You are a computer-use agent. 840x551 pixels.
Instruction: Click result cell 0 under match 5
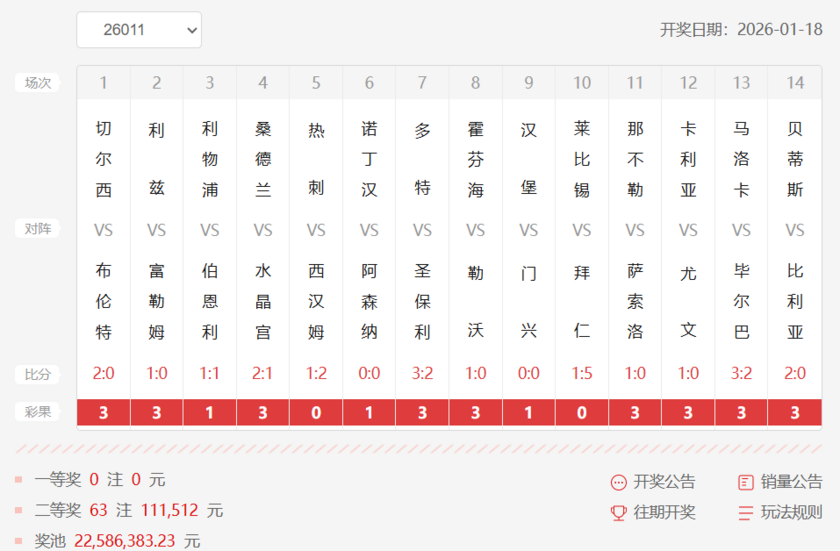tap(316, 412)
